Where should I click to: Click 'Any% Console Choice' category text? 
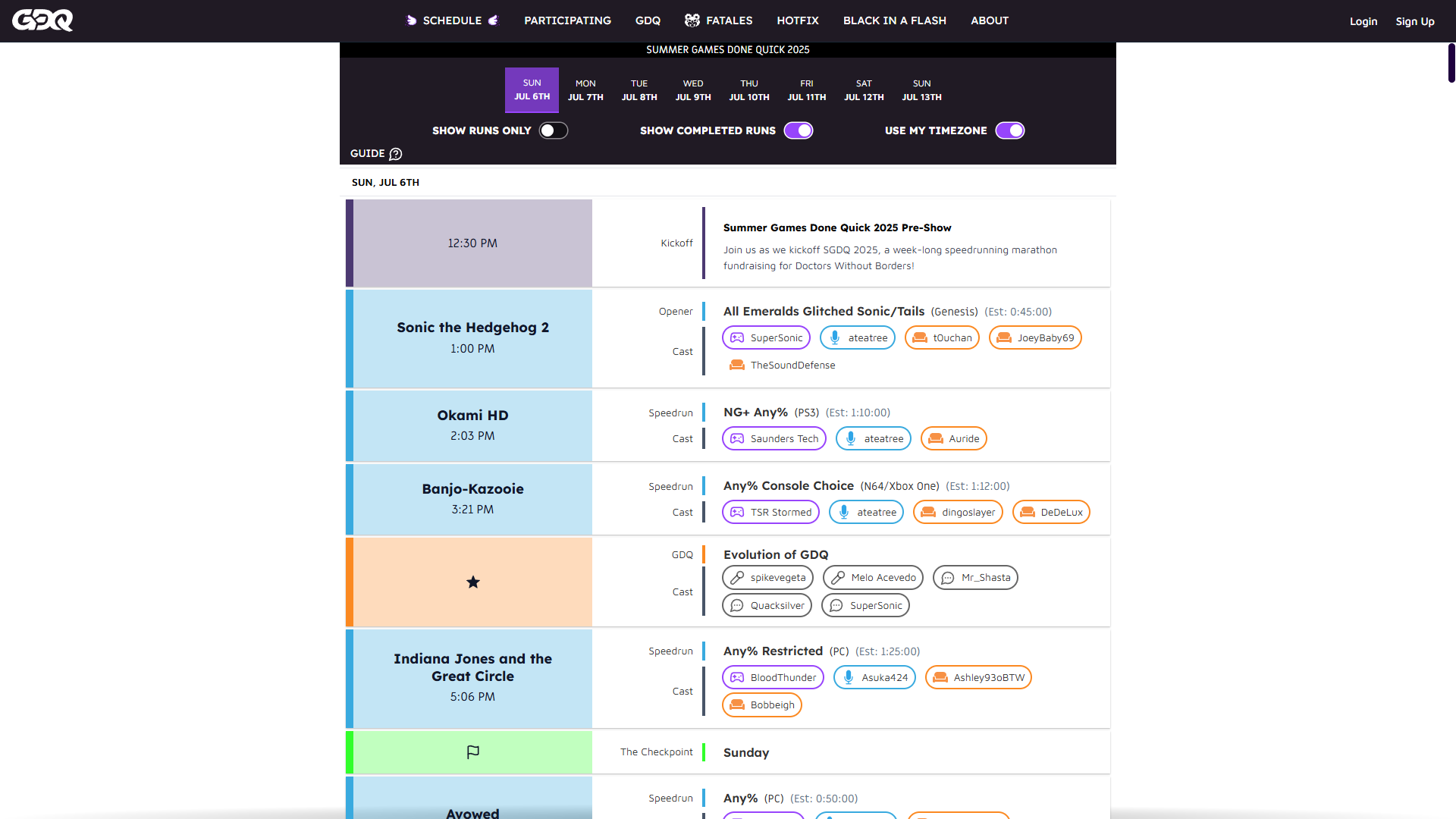[x=789, y=485]
